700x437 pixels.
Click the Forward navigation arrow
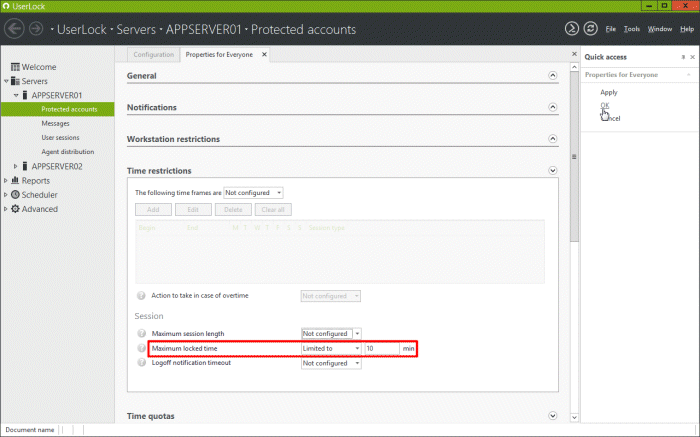[37, 29]
